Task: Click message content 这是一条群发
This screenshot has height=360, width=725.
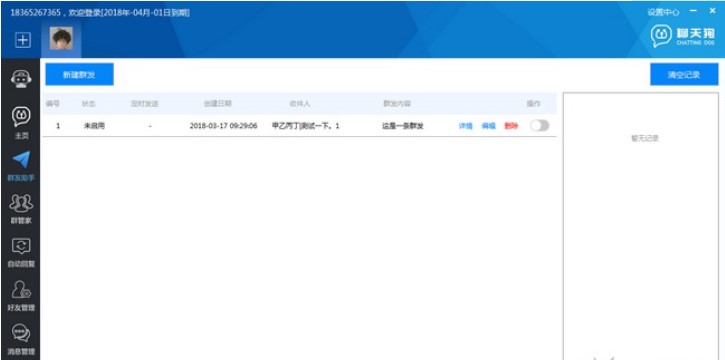Action: click(402, 126)
